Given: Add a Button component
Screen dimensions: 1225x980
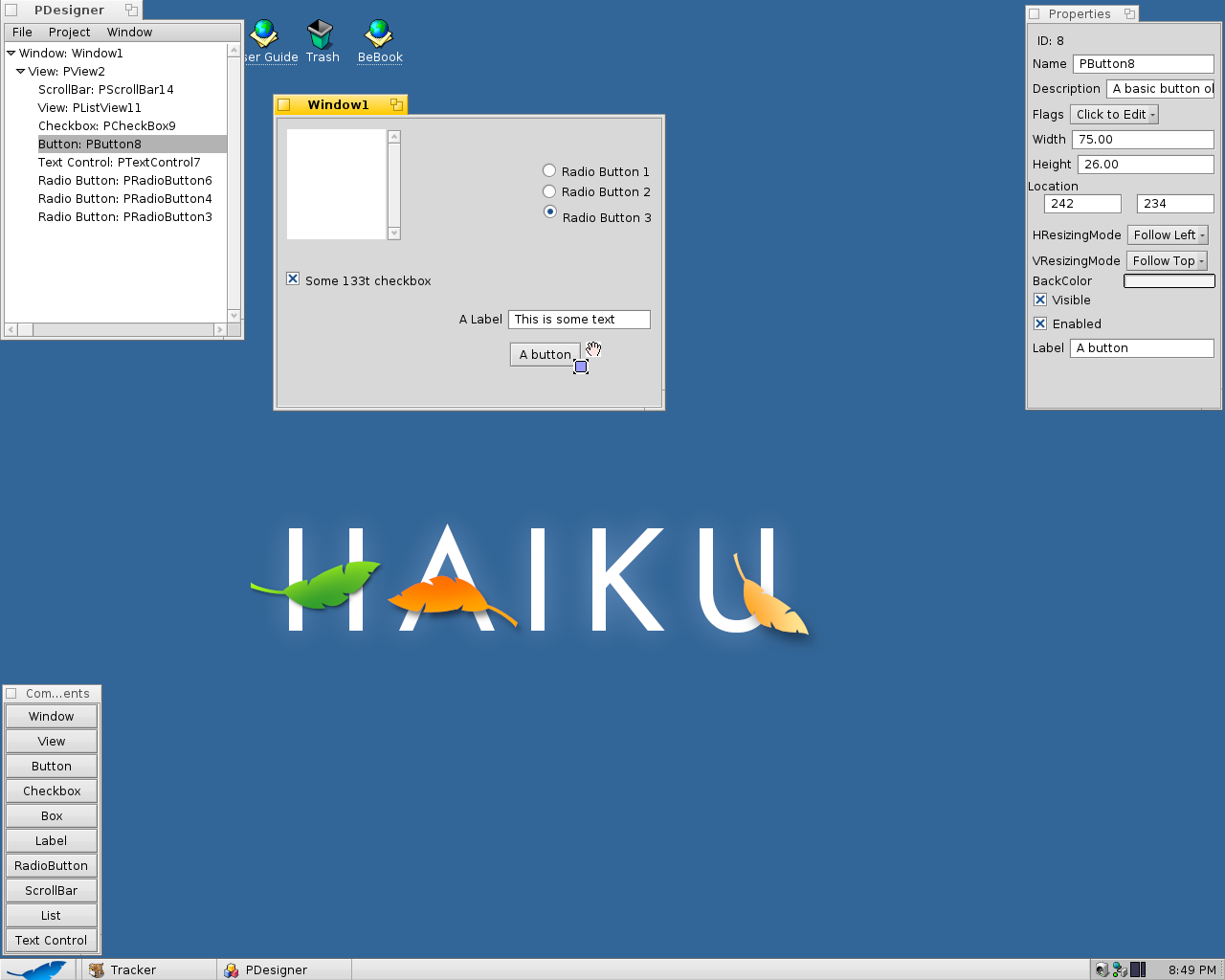Looking at the screenshot, I should click(52, 766).
